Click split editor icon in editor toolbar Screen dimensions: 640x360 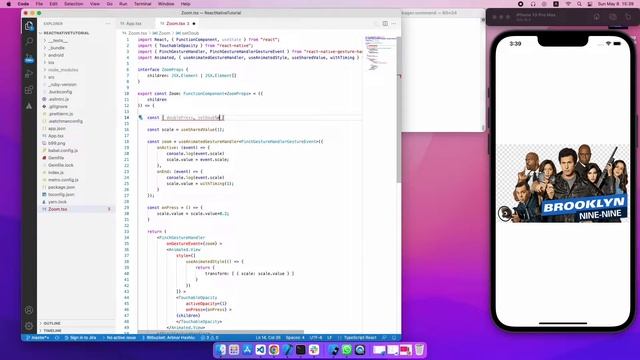coord(385,24)
